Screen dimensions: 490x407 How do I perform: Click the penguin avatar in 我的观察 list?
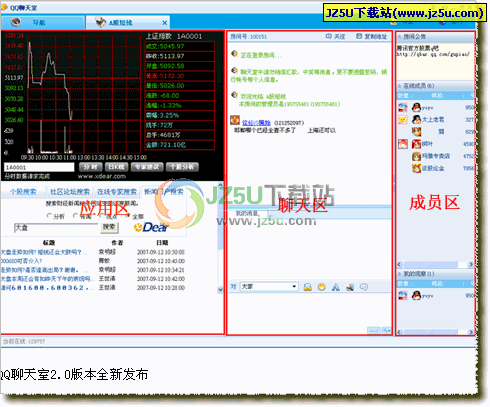click(x=416, y=295)
